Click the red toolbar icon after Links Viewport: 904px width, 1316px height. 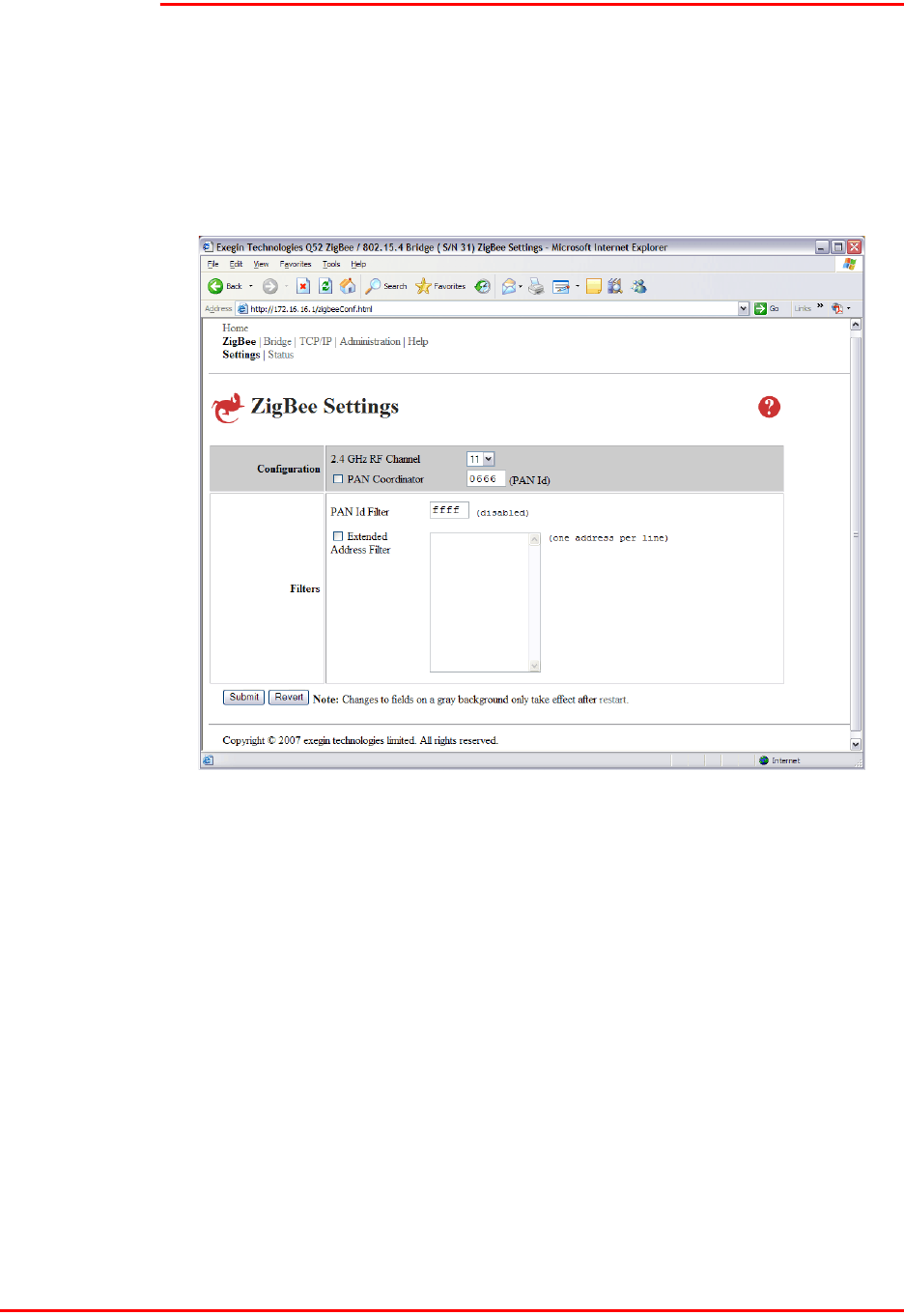click(836, 308)
